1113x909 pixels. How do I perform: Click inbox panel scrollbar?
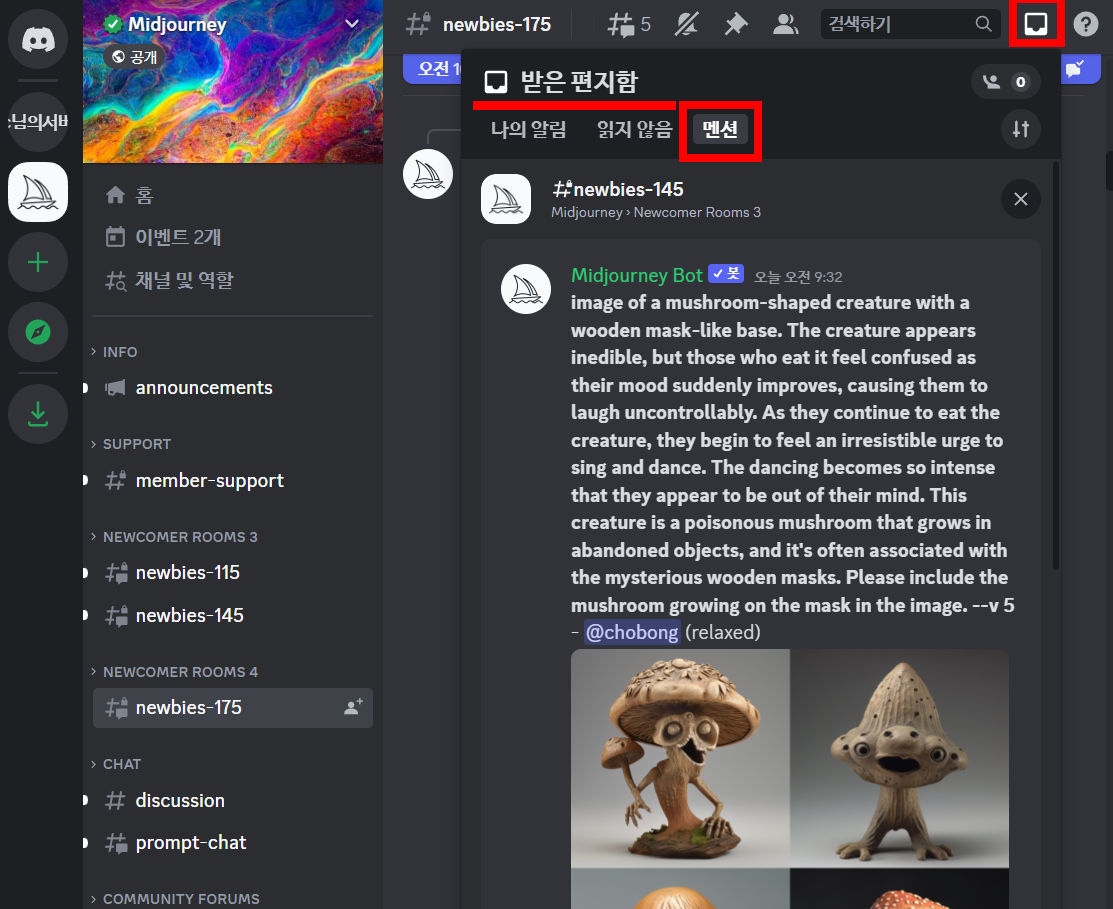(1056, 365)
